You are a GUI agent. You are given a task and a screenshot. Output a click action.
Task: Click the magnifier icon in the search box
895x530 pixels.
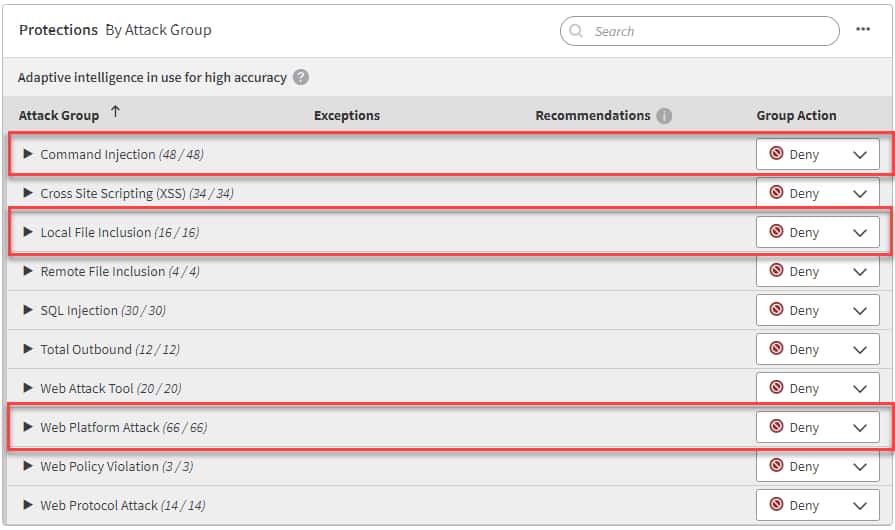(577, 31)
